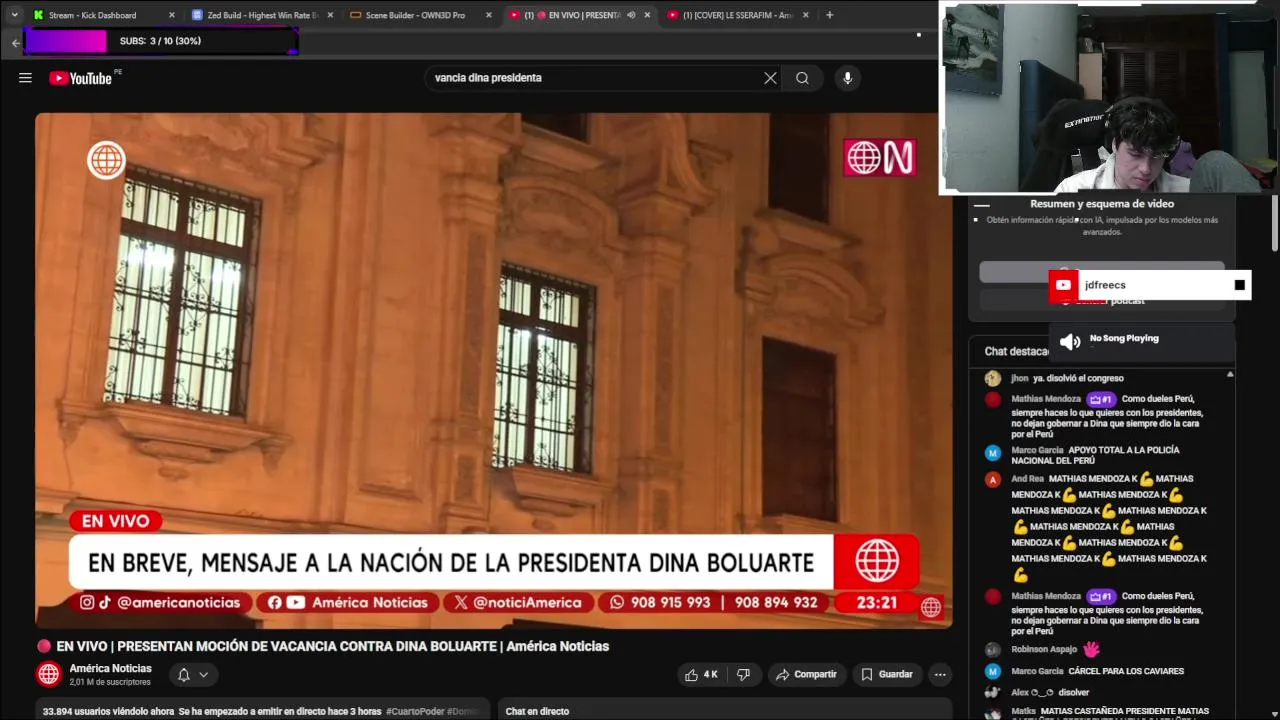Viewport: 1280px width, 720px height.
Task: Click Resumen y esquema de video heading
Action: coord(1102,204)
